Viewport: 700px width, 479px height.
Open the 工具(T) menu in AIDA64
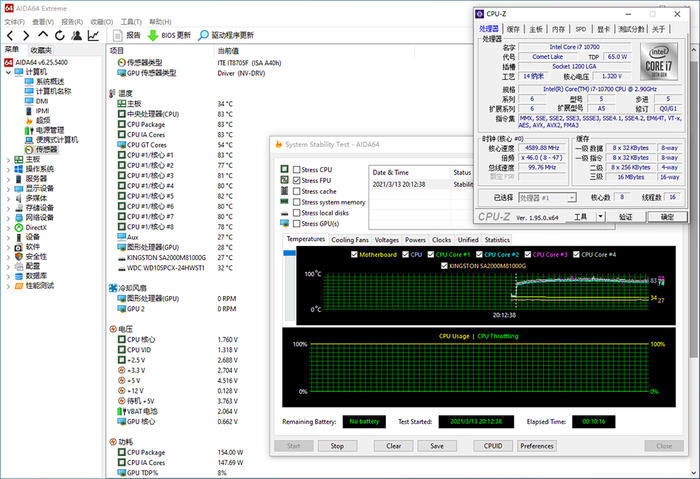point(131,22)
